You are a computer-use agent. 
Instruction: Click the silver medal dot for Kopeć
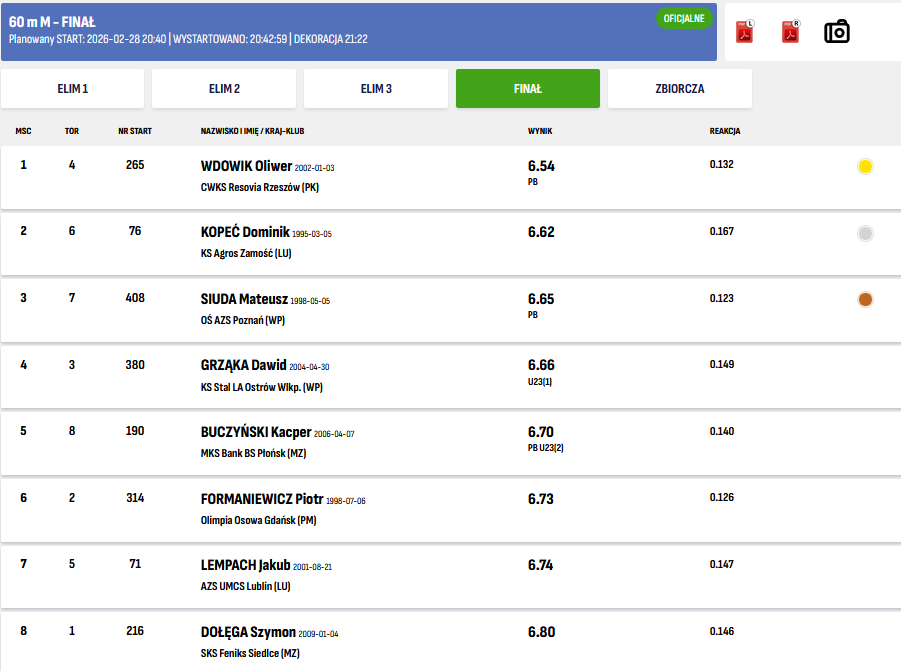865,233
